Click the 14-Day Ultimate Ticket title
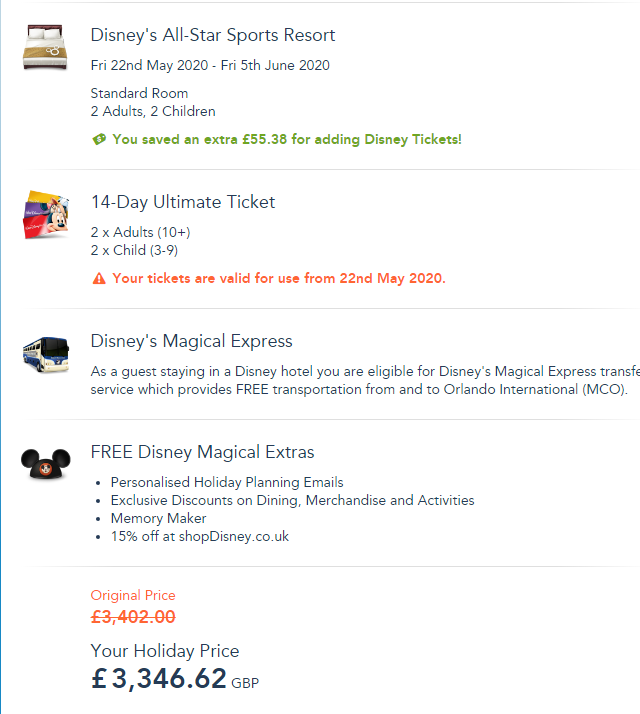640x714 pixels. point(183,202)
